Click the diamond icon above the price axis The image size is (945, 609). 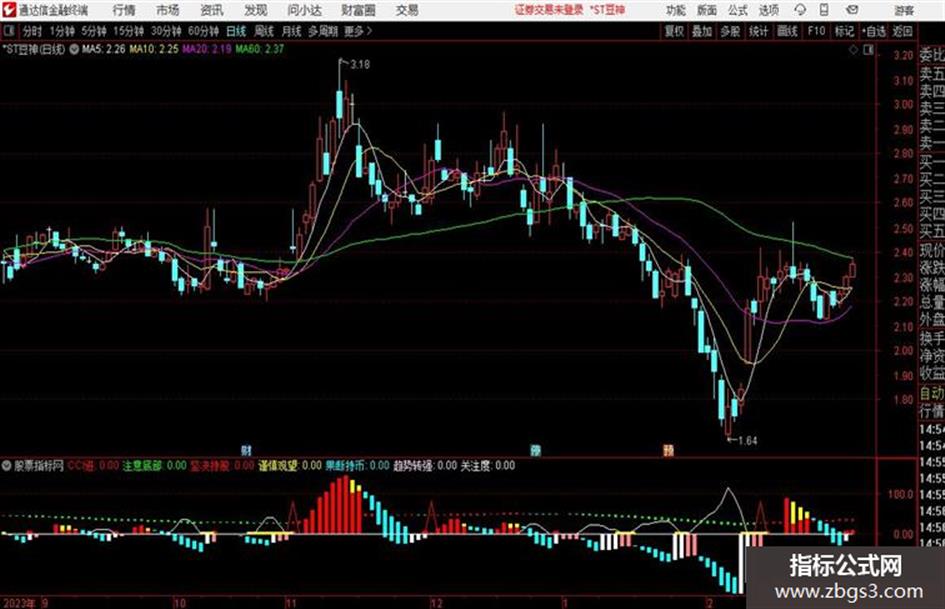[853, 50]
